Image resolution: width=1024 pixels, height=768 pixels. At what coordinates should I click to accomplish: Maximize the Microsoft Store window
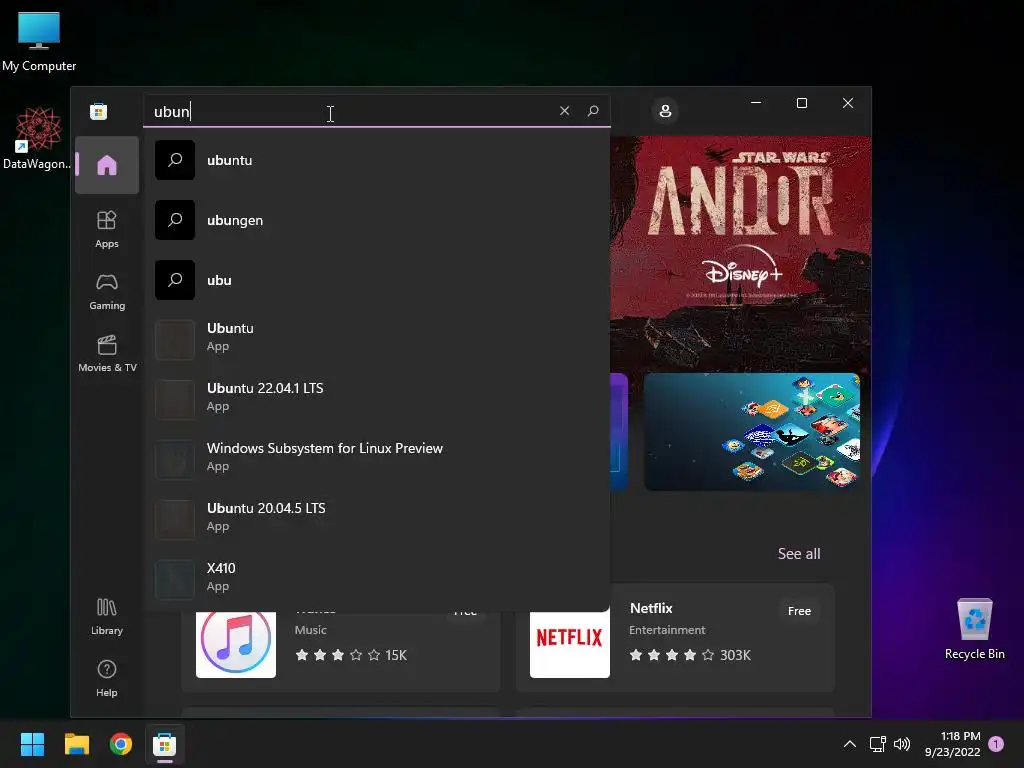click(x=802, y=103)
